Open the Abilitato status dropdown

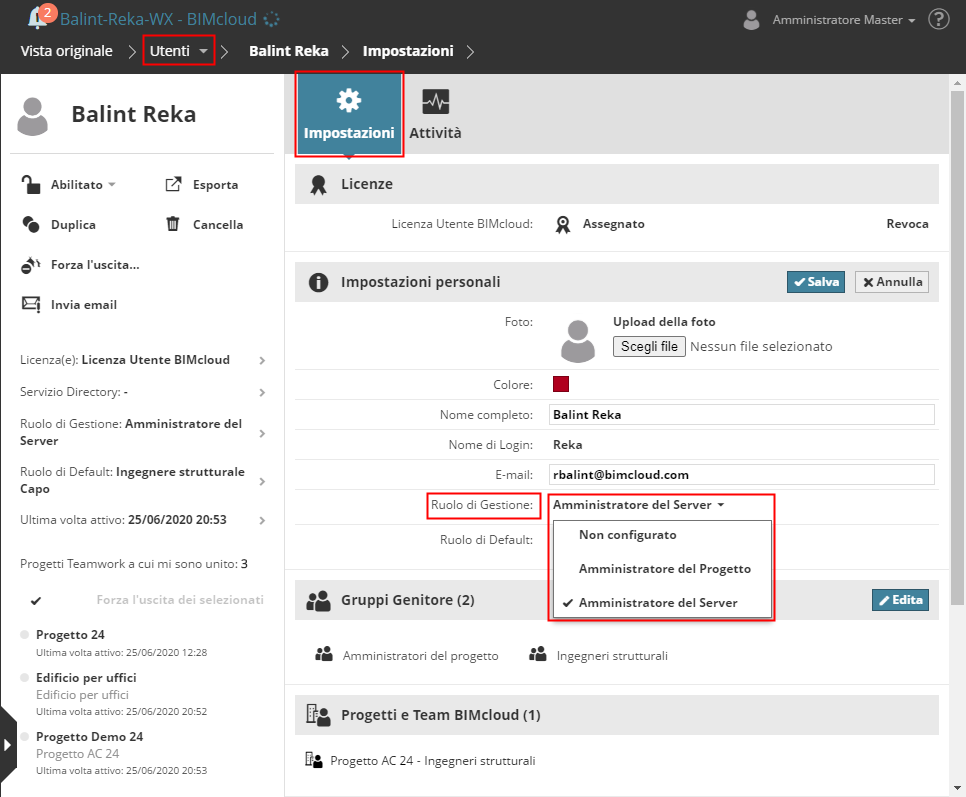83,185
